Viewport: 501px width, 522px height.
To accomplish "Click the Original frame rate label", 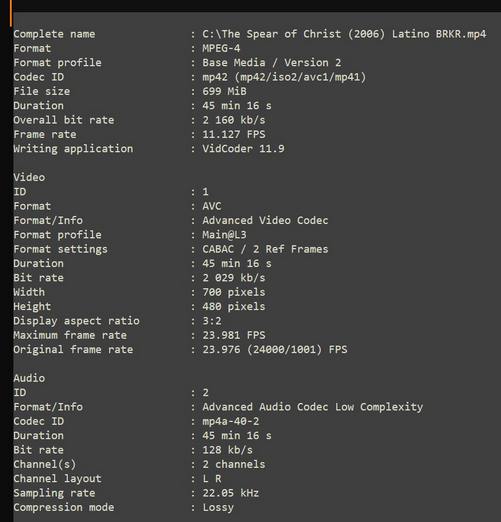I will pos(73,349).
